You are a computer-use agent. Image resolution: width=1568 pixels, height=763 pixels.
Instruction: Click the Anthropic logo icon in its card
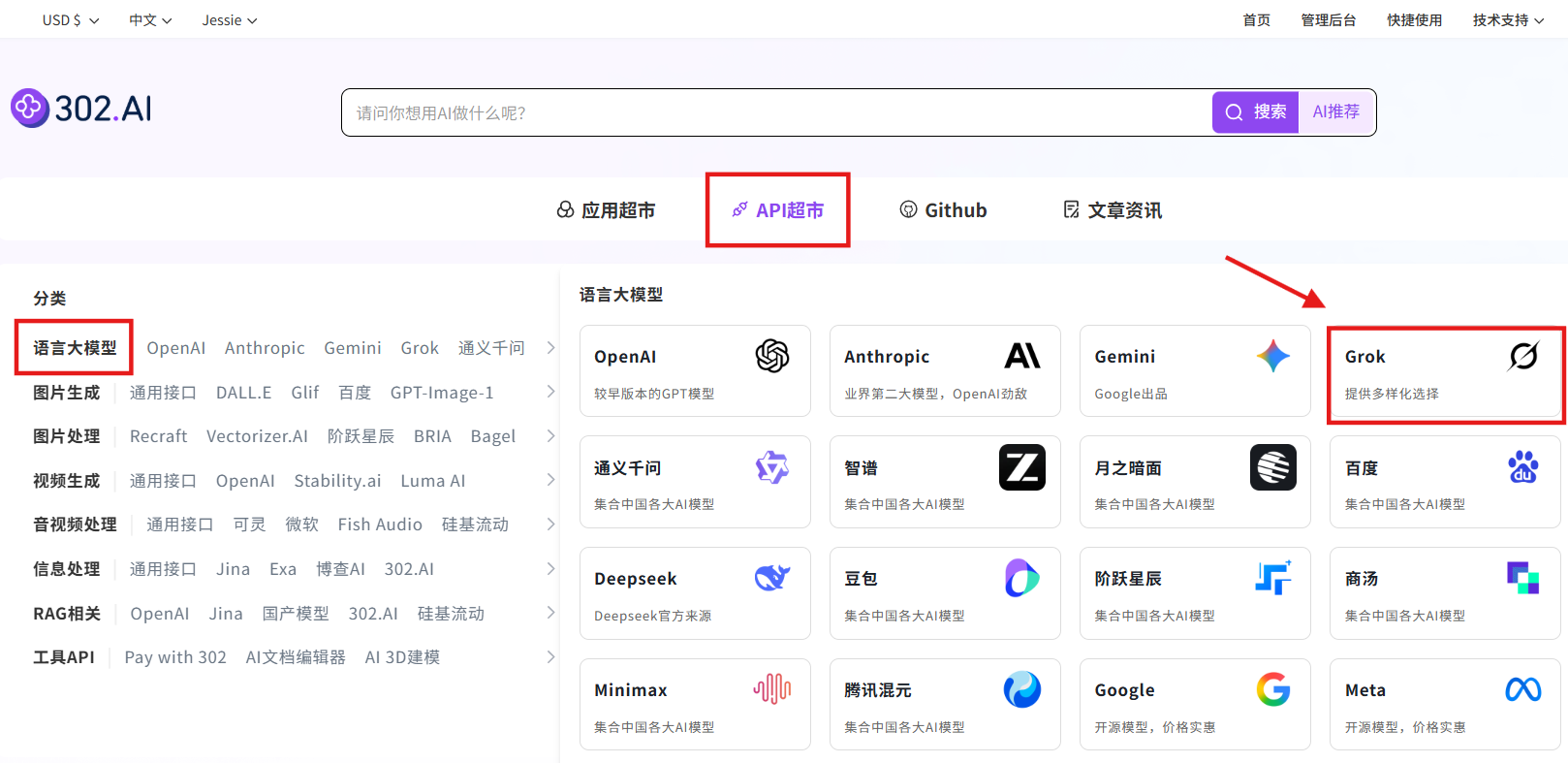1022,356
